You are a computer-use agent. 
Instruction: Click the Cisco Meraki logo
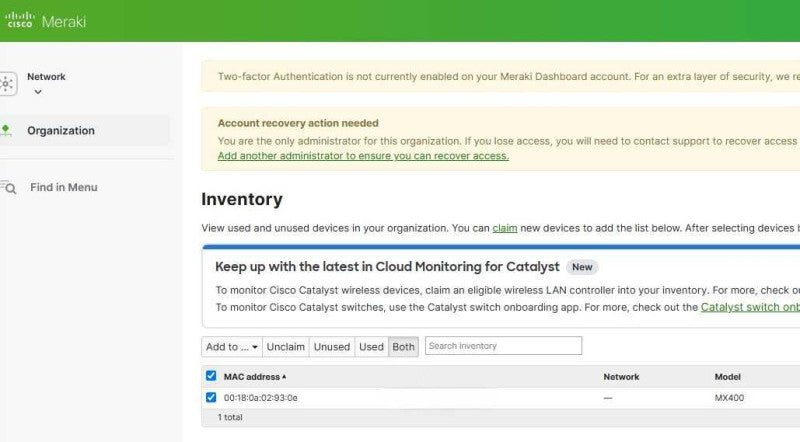(45, 21)
